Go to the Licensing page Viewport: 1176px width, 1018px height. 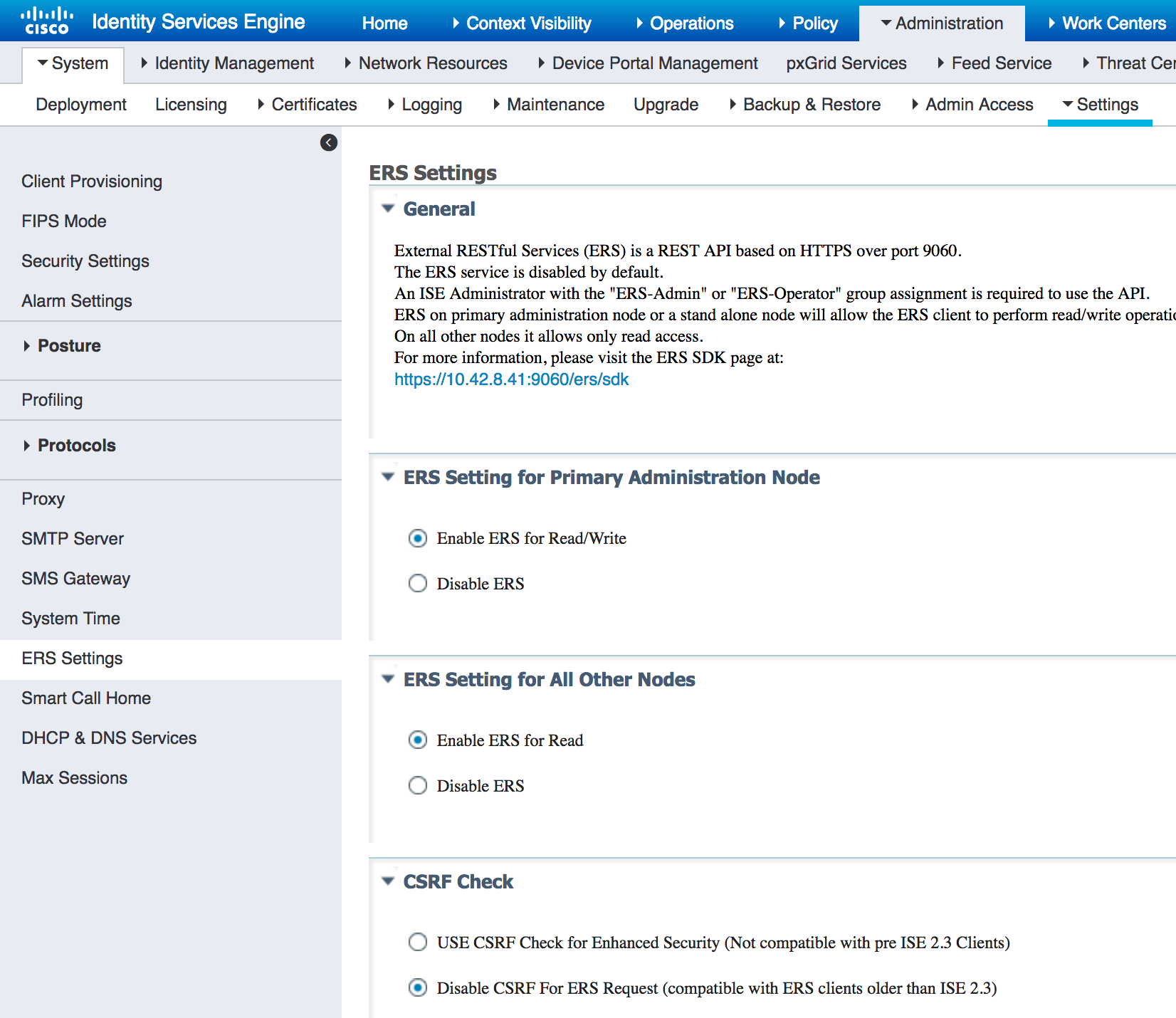point(191,105)
